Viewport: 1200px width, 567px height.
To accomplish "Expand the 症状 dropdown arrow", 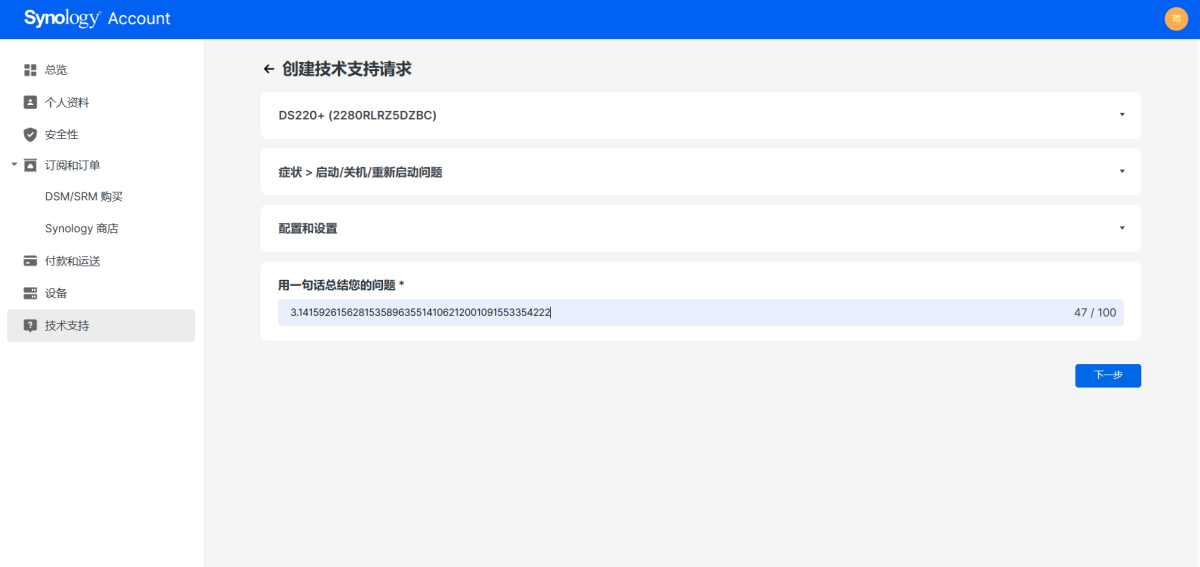I will (1122, 171).
